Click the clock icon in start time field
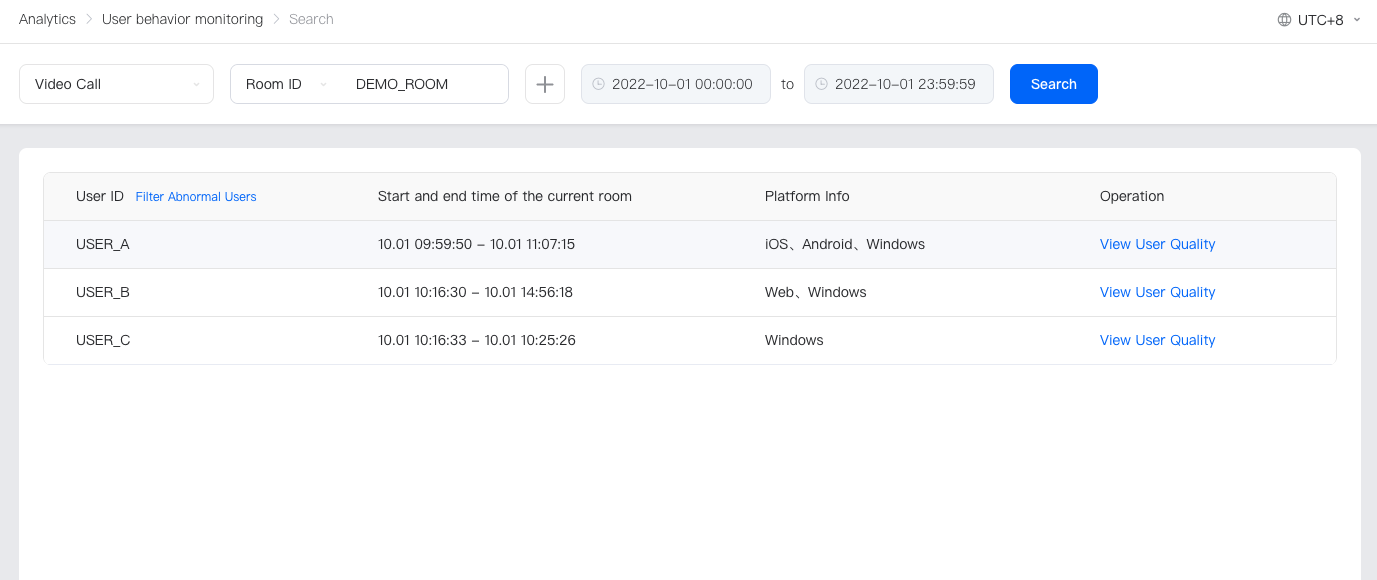 coord(598,84)
